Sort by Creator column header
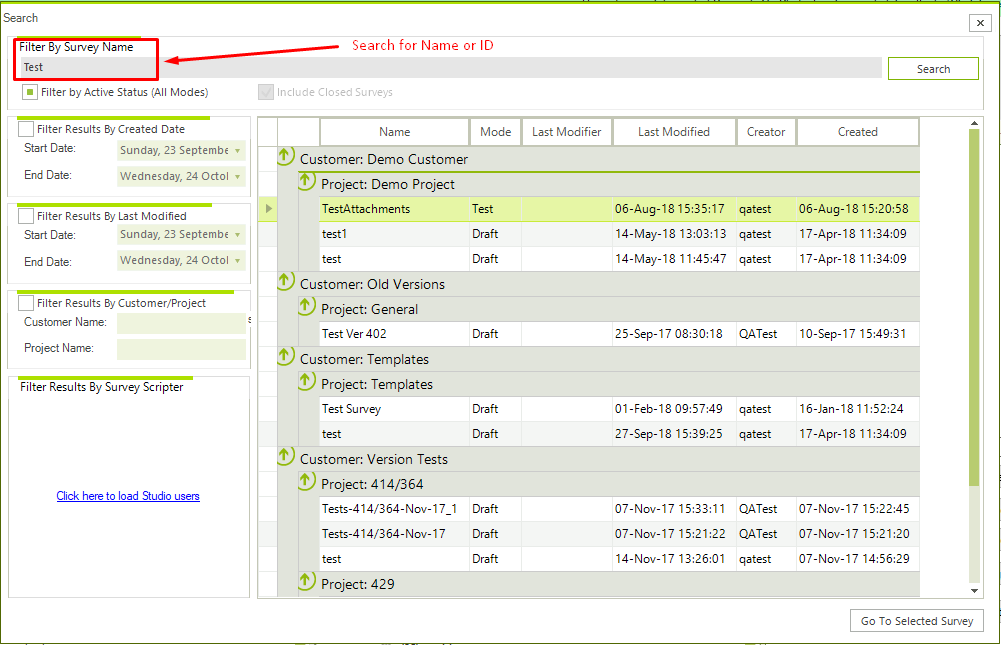The image size is (1001, 645). click(x=766, y=132)
